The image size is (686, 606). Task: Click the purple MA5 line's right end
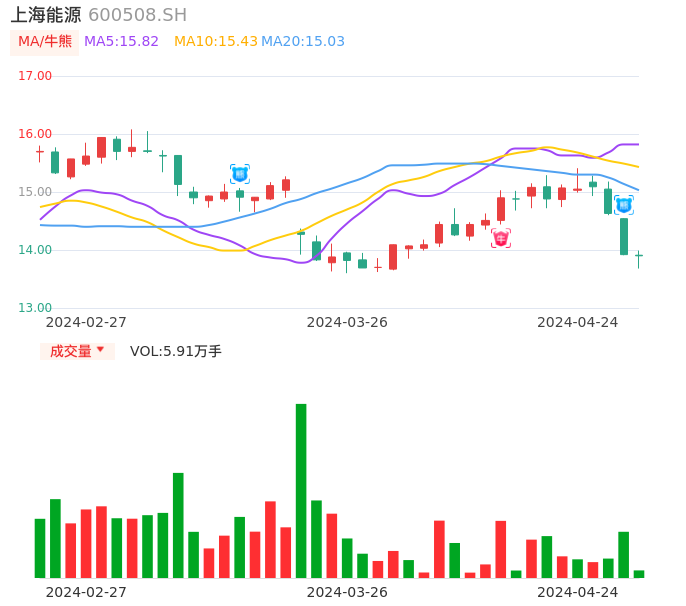635,145
